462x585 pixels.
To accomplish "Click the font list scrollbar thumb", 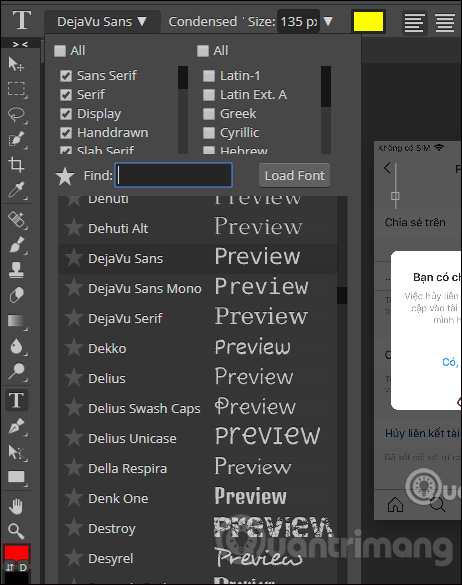I will pyautogui.click(x=341, y=295).
